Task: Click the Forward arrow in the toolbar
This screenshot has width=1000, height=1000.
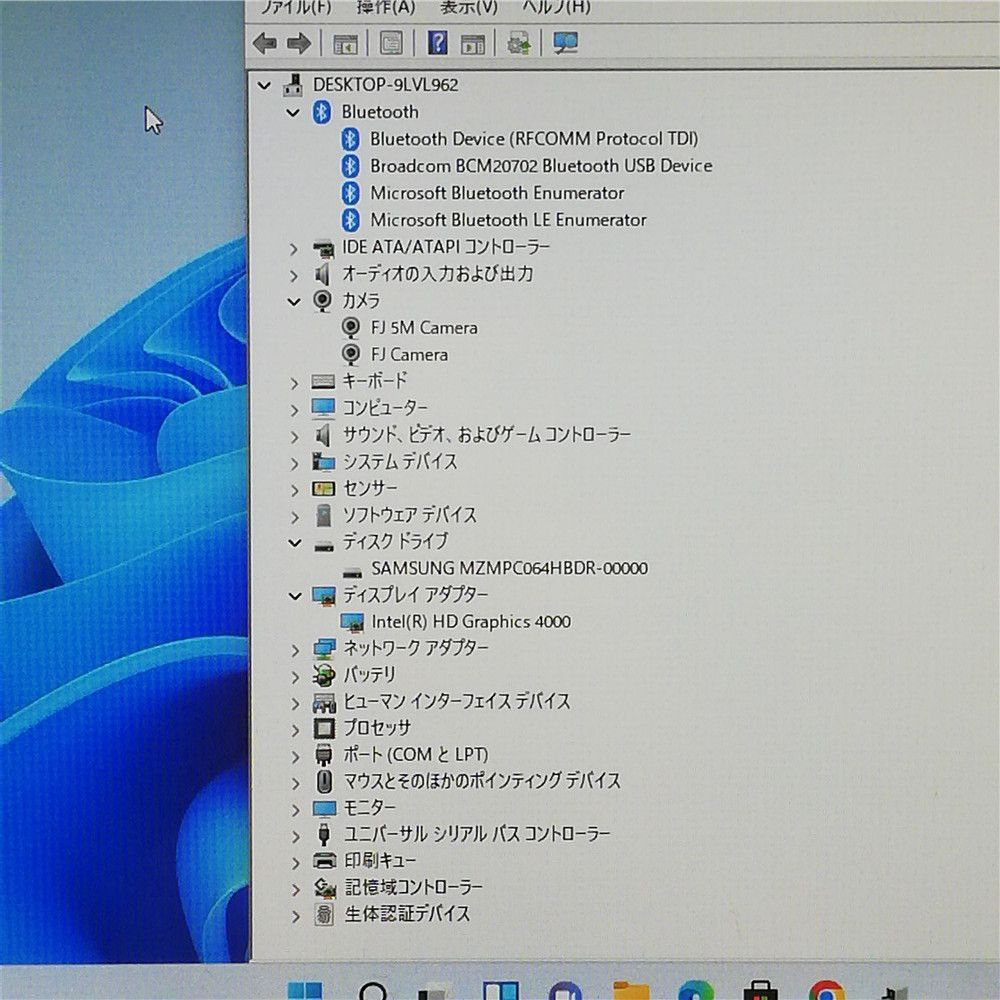Action: [299, 43]
